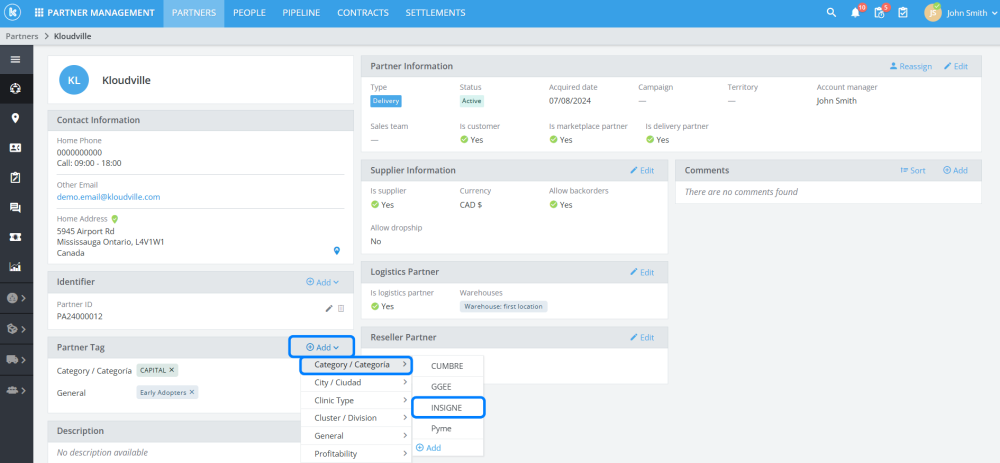Open the location pin sidebar icon
The image size is (1000, 463).
(16, 118)
